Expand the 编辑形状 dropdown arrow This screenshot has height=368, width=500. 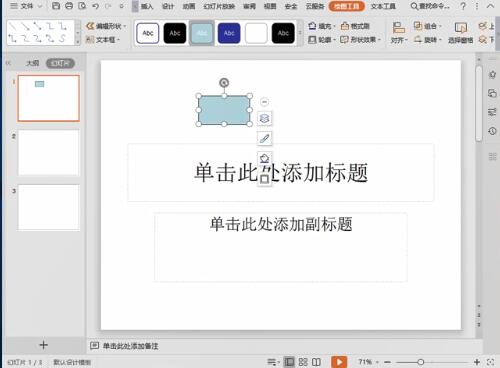(125, 26)
